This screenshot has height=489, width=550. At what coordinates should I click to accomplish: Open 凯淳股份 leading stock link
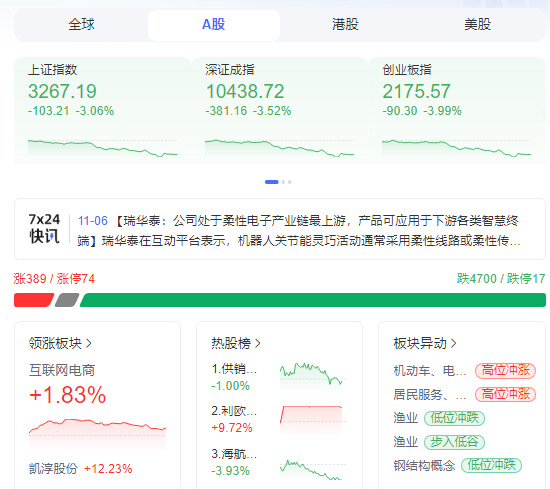(53, 468)
